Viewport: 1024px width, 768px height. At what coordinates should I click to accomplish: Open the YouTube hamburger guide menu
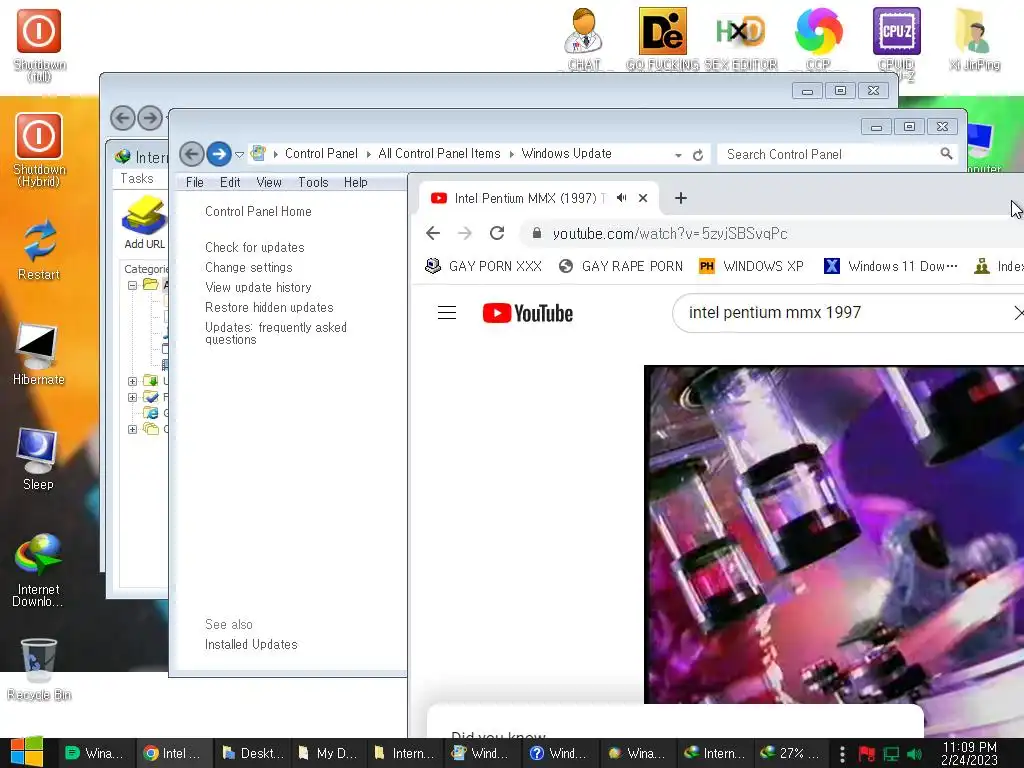coord(447,313)
